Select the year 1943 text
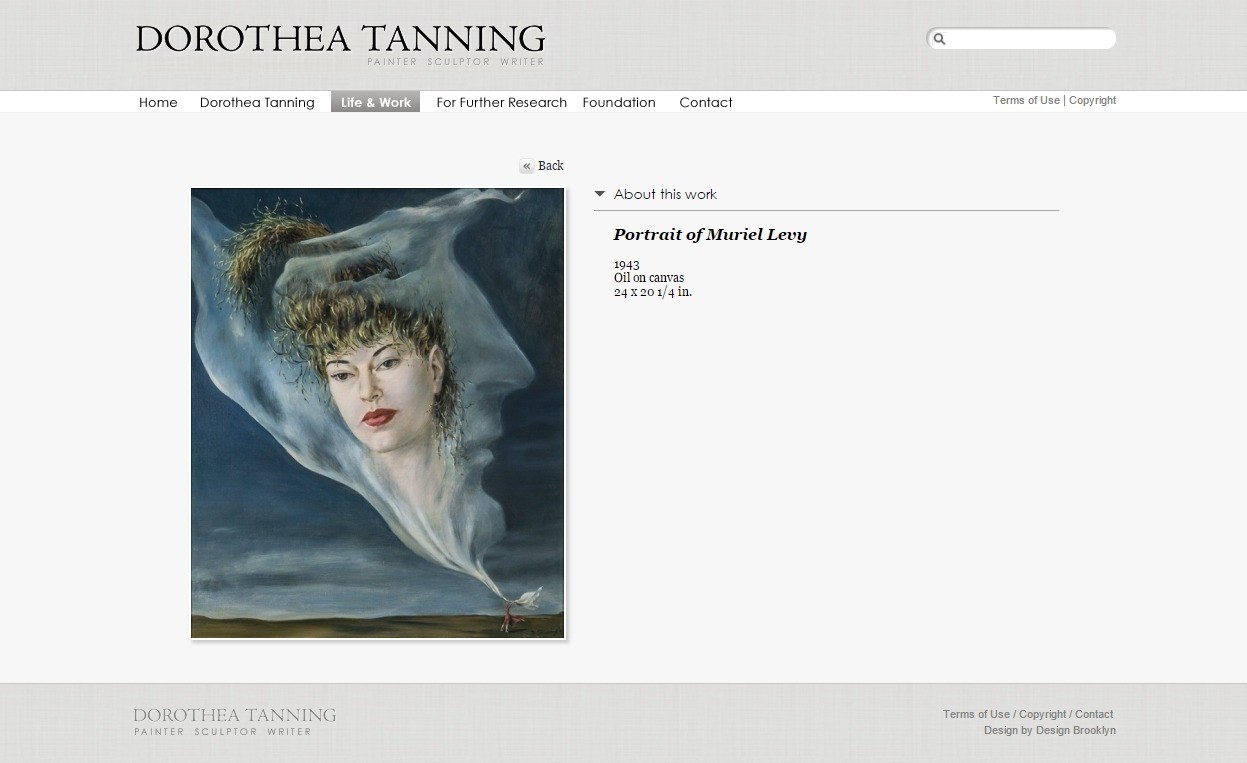This screenshot has height=763, width=1247. pos(627,264)
